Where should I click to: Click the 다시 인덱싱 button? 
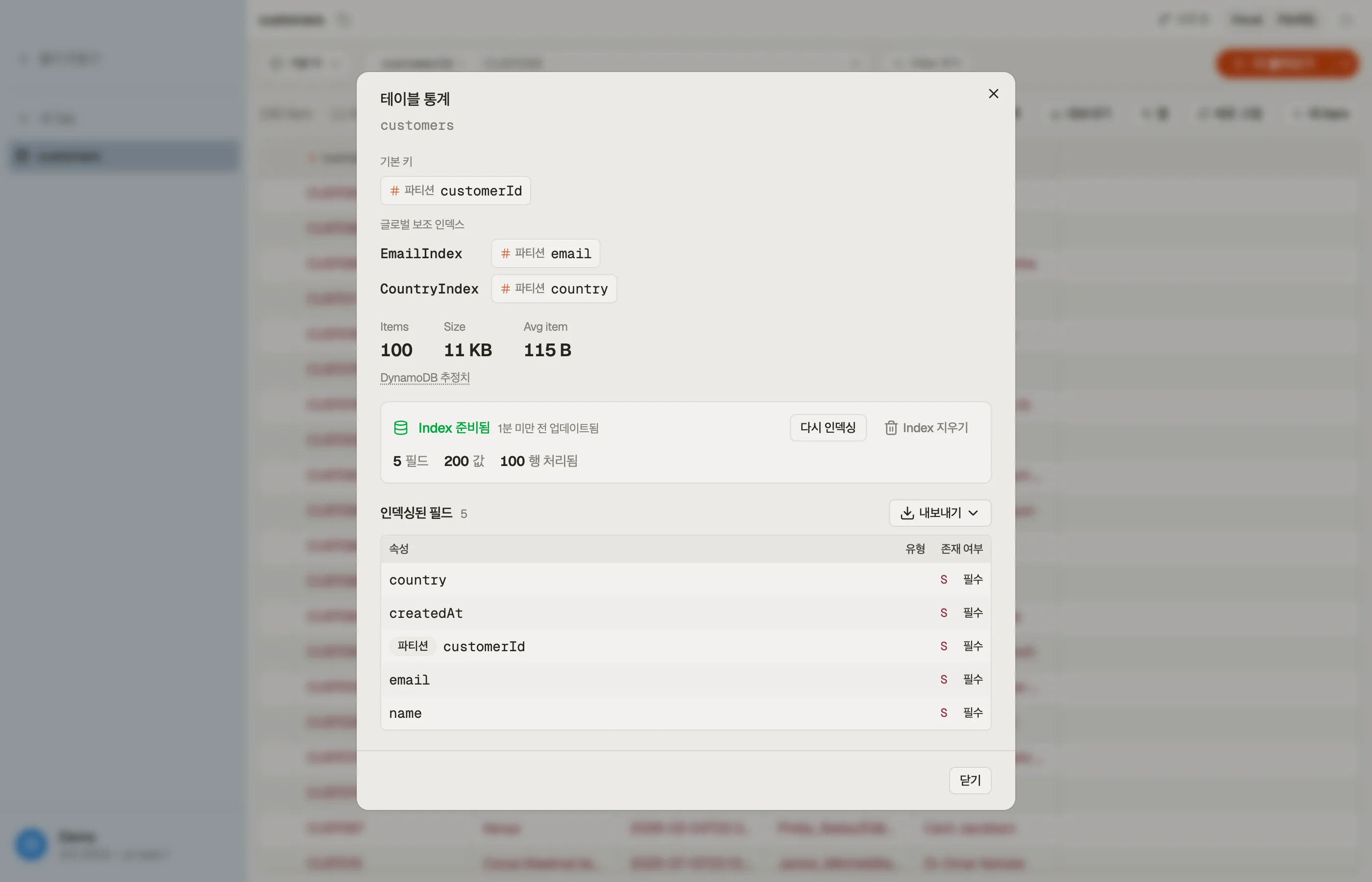point(828,427)
